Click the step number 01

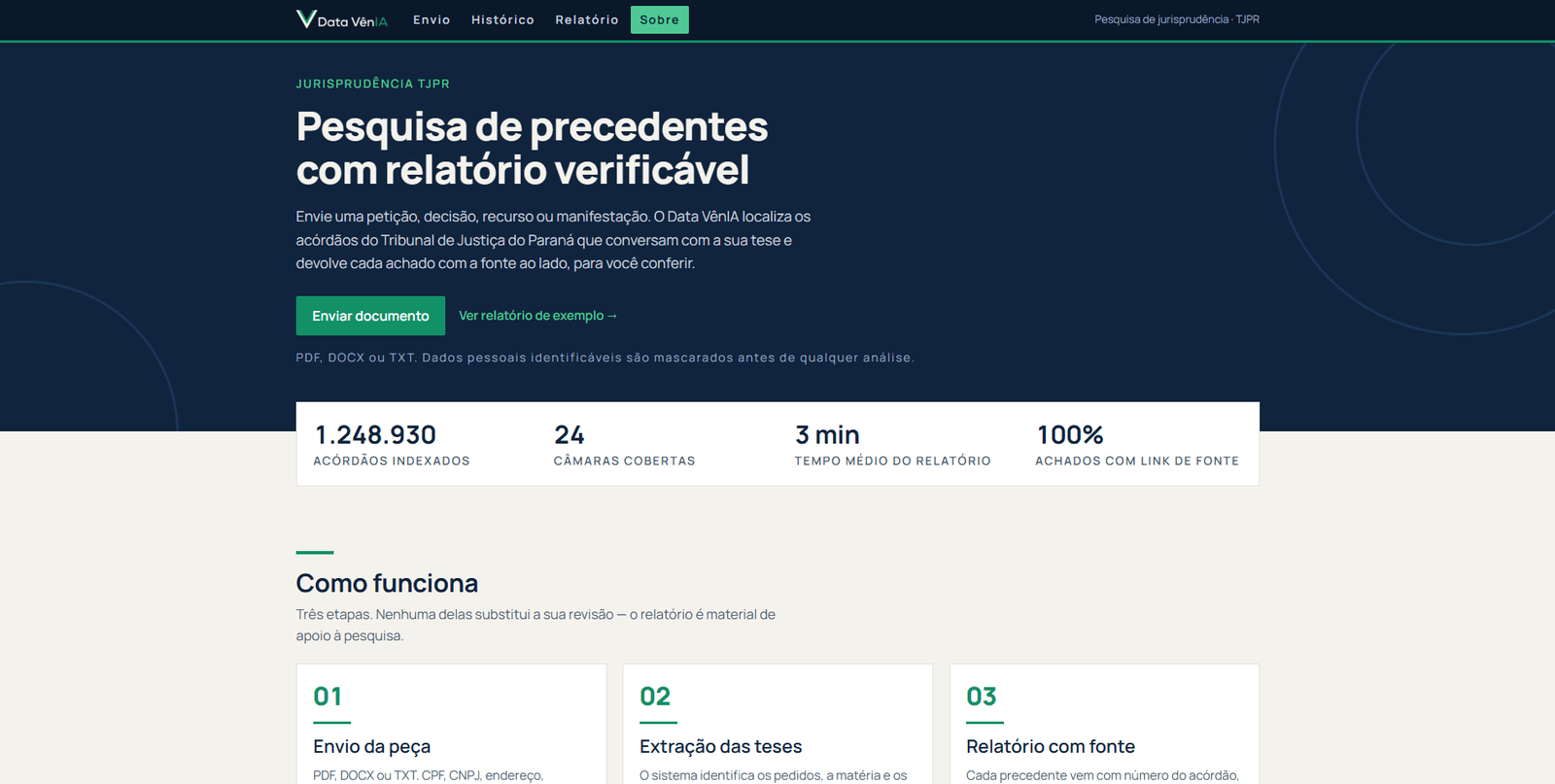click(x=328, y=697)
